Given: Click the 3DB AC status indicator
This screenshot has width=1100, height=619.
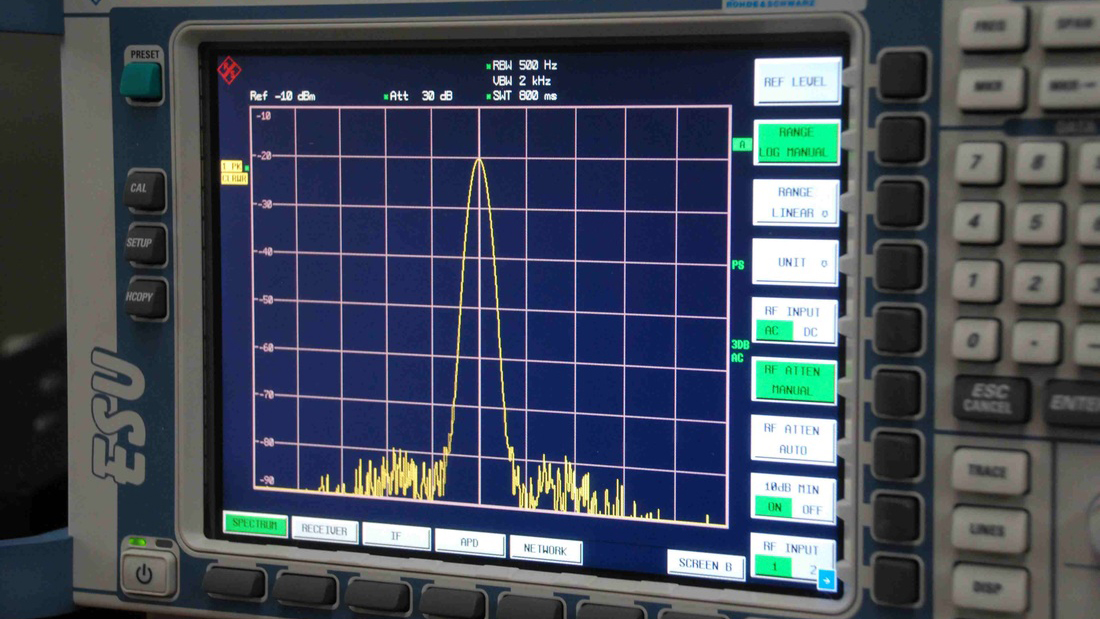Looking at the screenshot, I should pyautogui.click(x=739, y=351).
